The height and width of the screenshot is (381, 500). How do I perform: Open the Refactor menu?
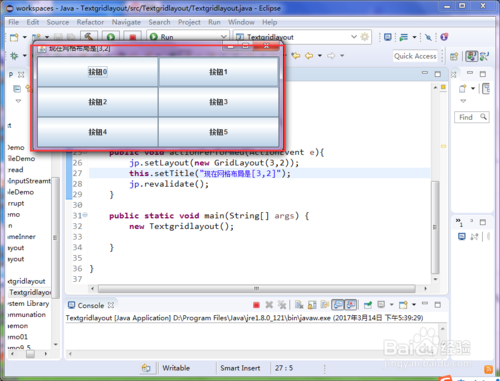click(90, 22)
